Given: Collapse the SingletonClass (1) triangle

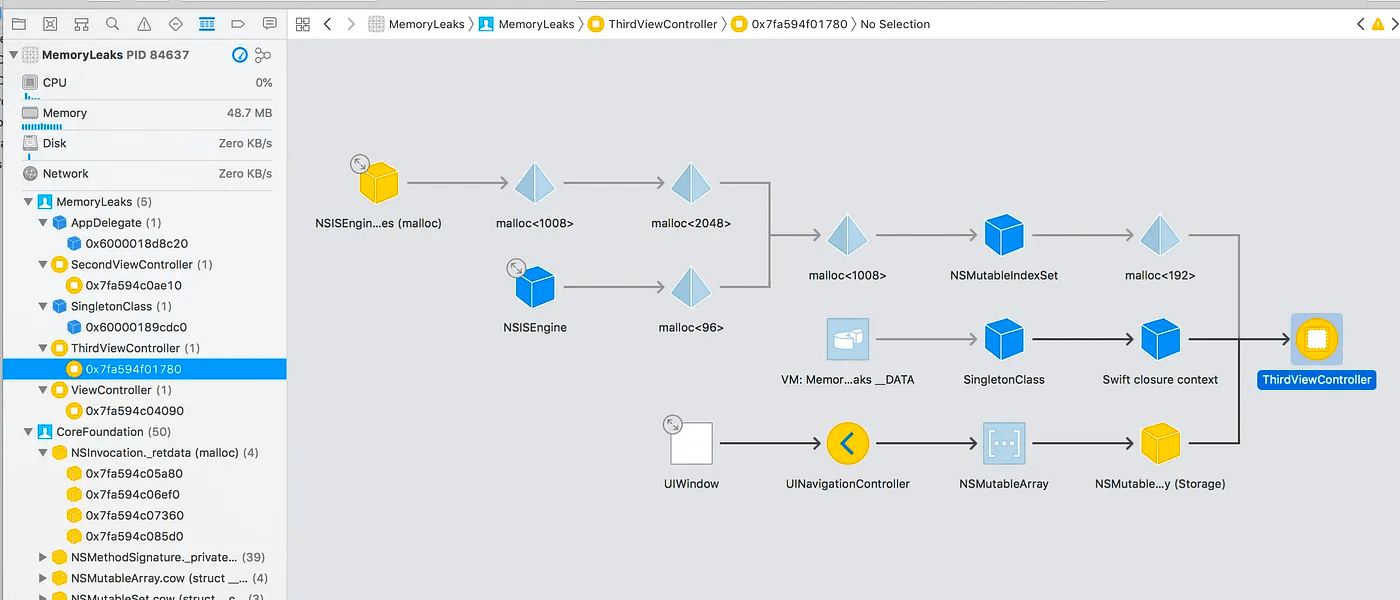Looking at the screenshot, I should (43, 307).
